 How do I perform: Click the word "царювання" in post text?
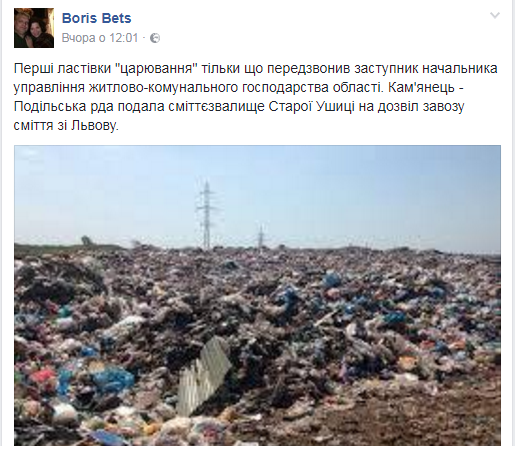156,68
